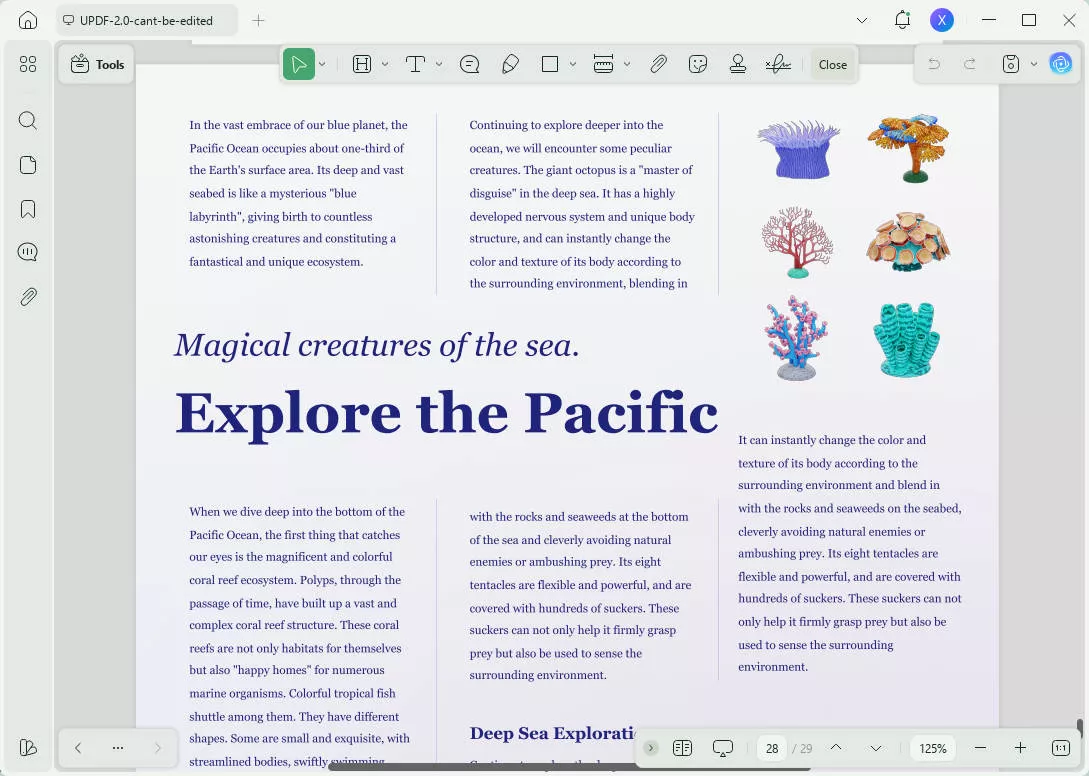Viewport: 1089px width, 776px height.
Task: Open the Comments list panel
Action: [28, 251]
